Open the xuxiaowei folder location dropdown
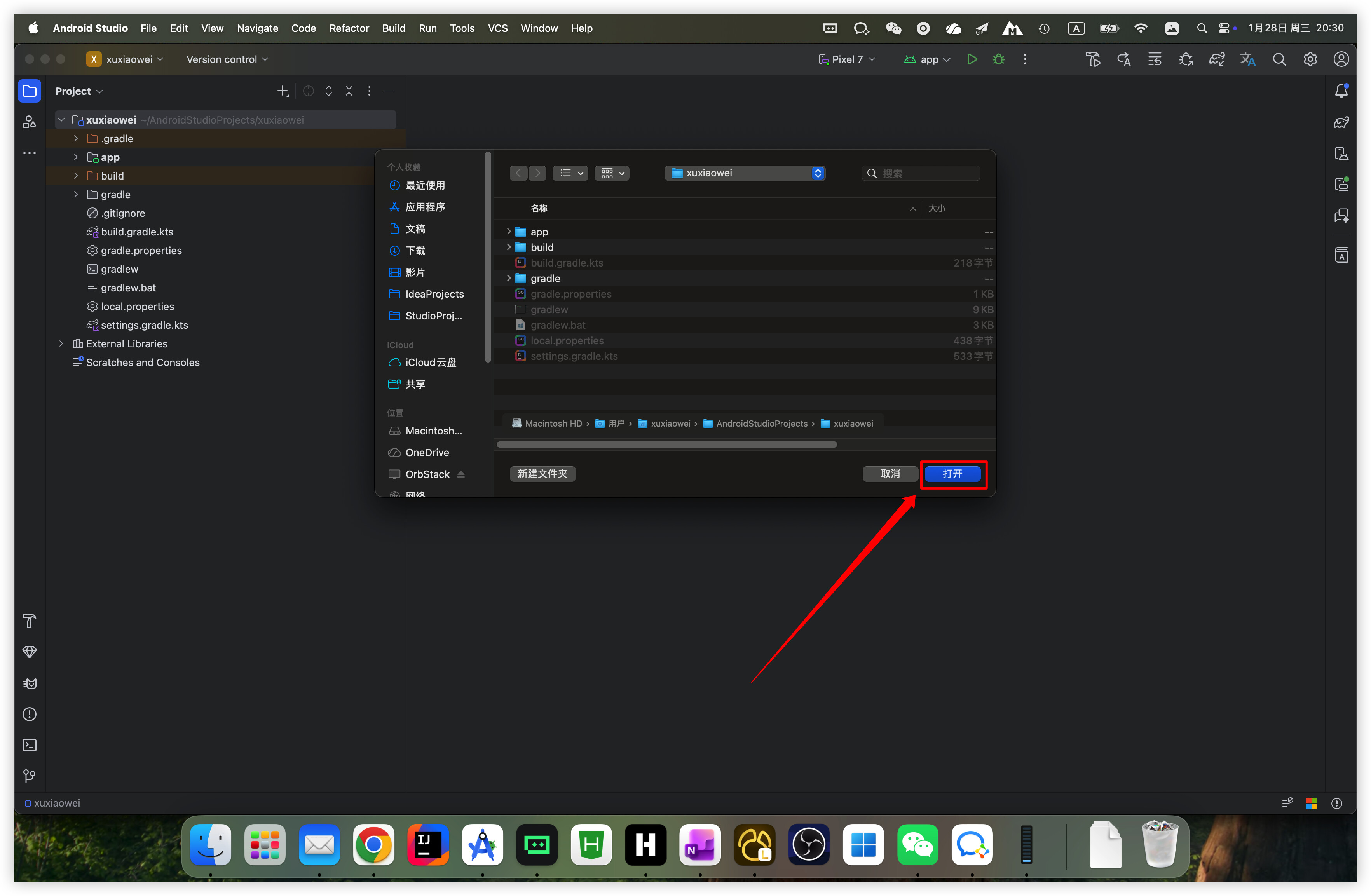Image resolution: width=1371 pixels, height=896 pixels. tap(745, 173)
